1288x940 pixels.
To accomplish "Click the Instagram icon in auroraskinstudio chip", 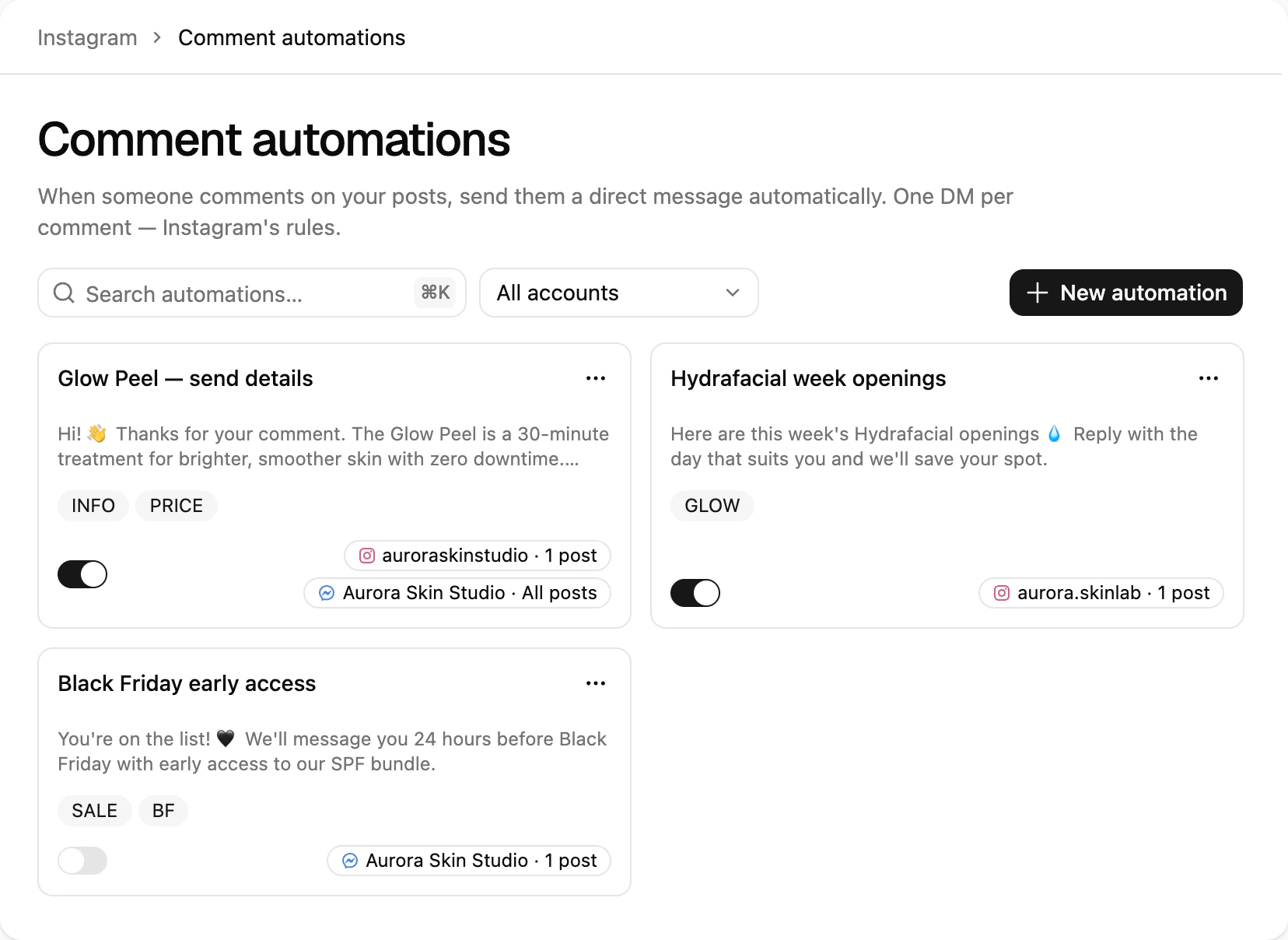I will (x=367, y=556).
